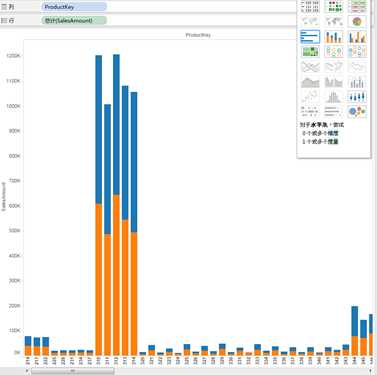Pick the discrete lines chart type
This screenshot has height=375, width=377.
coord(334,67)
